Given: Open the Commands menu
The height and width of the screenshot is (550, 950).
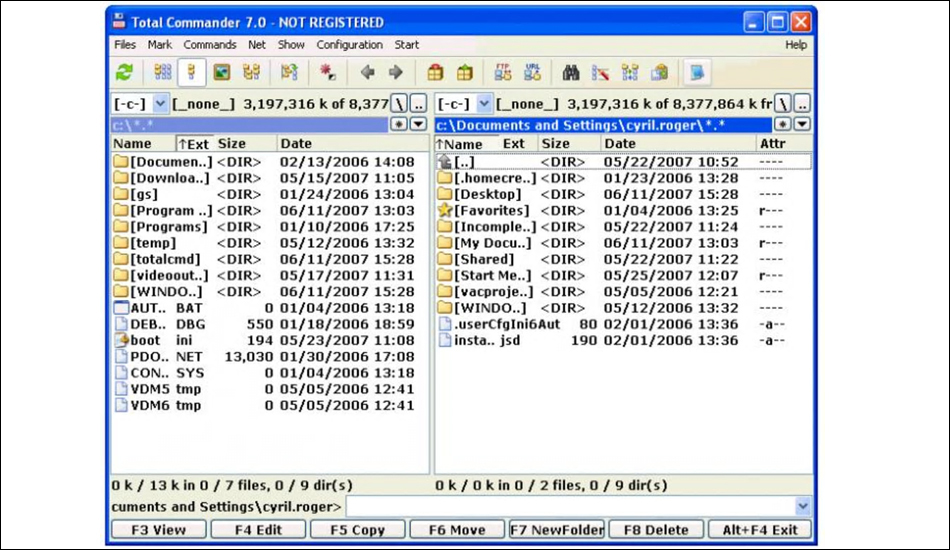Looking at the screenshot, I should click(x=210, y=45).
